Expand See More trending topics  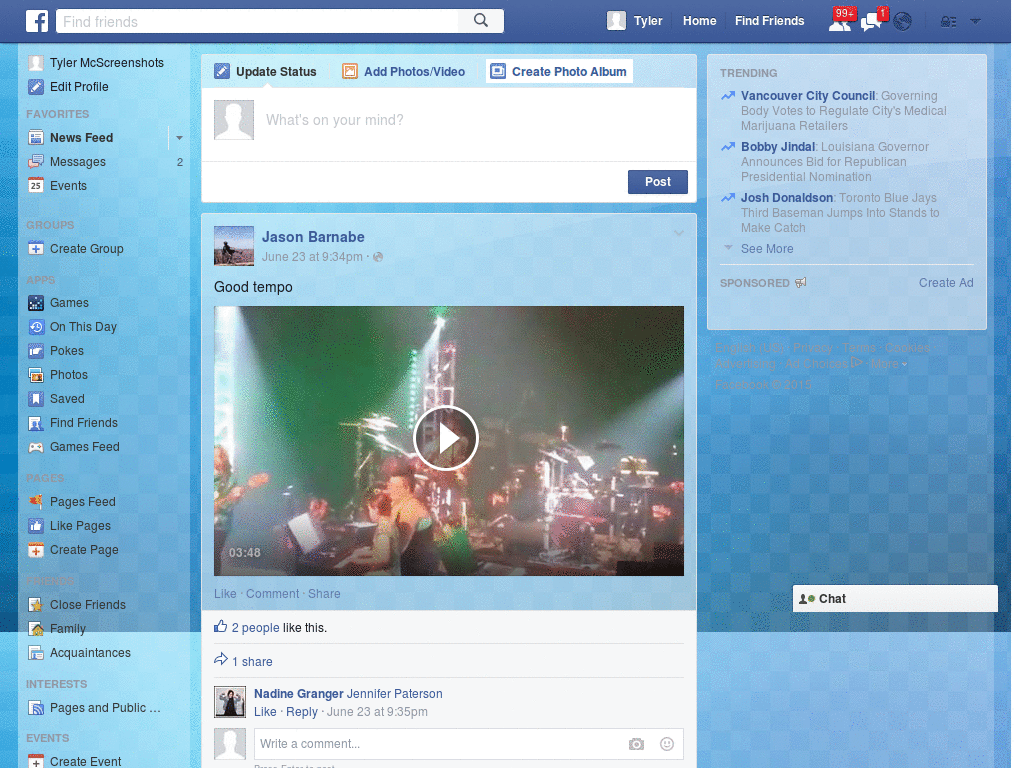(x=767, y=249)
